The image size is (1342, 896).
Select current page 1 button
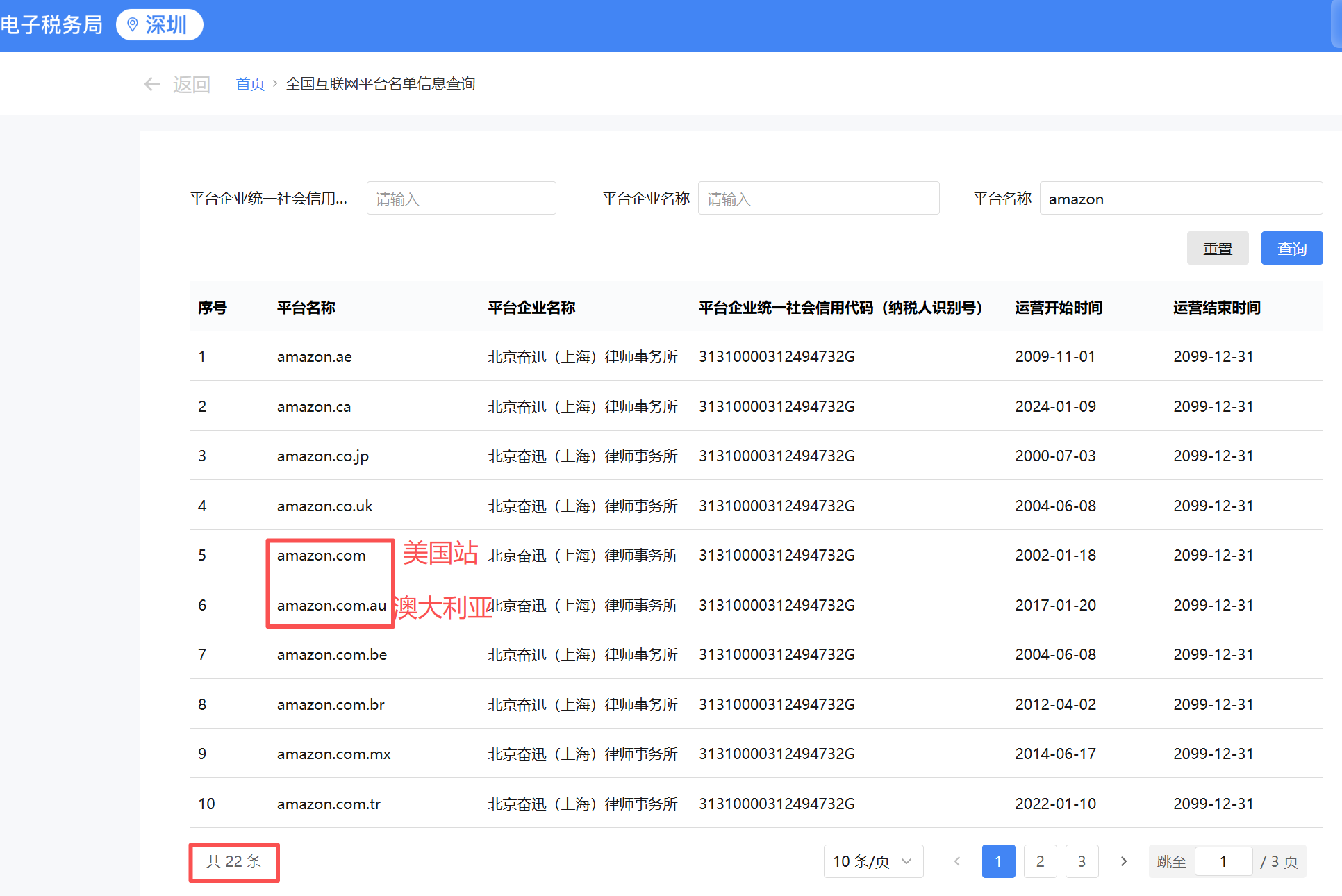pos(998,861)
